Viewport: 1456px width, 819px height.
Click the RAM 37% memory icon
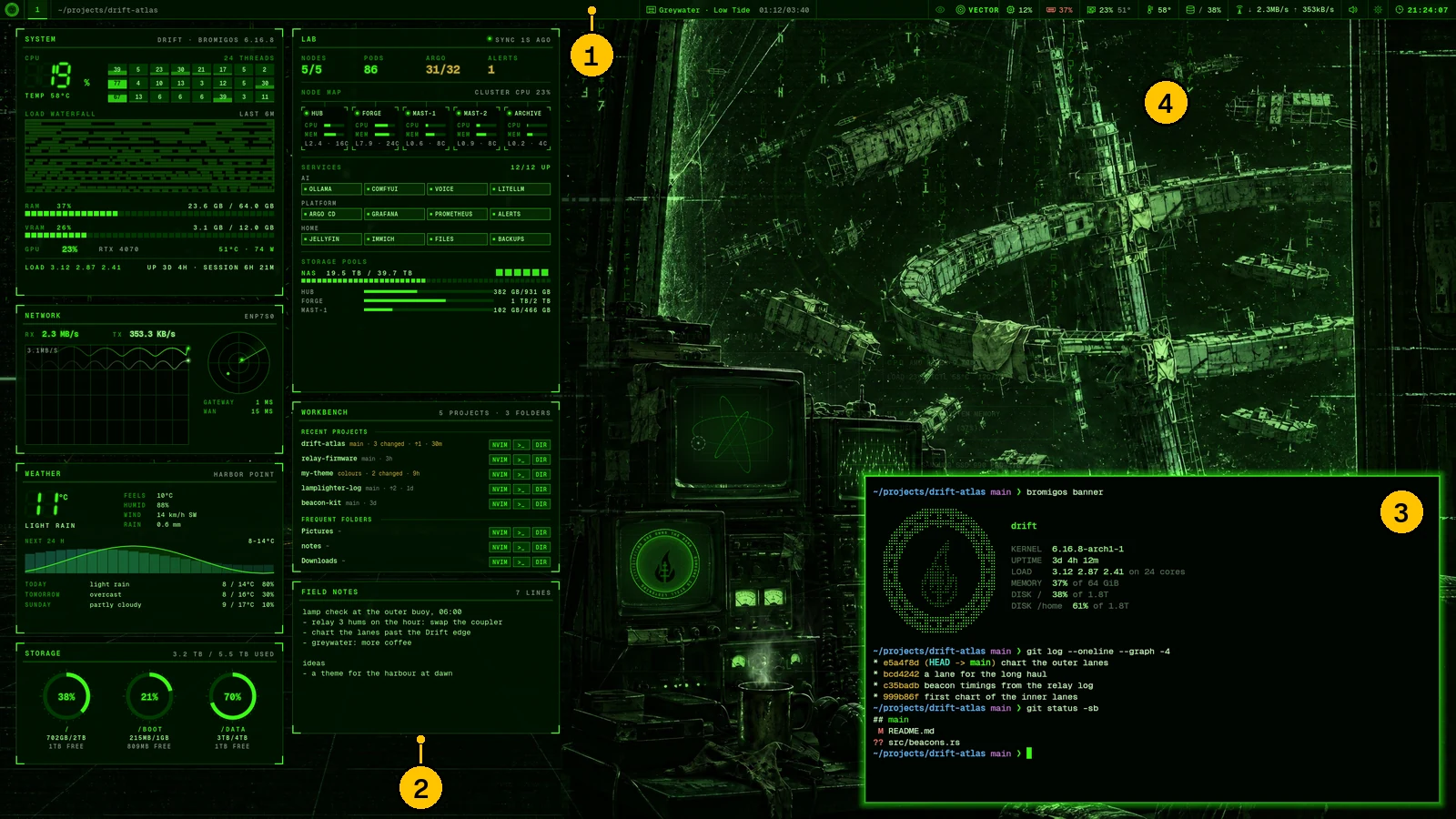[1050, 10]
